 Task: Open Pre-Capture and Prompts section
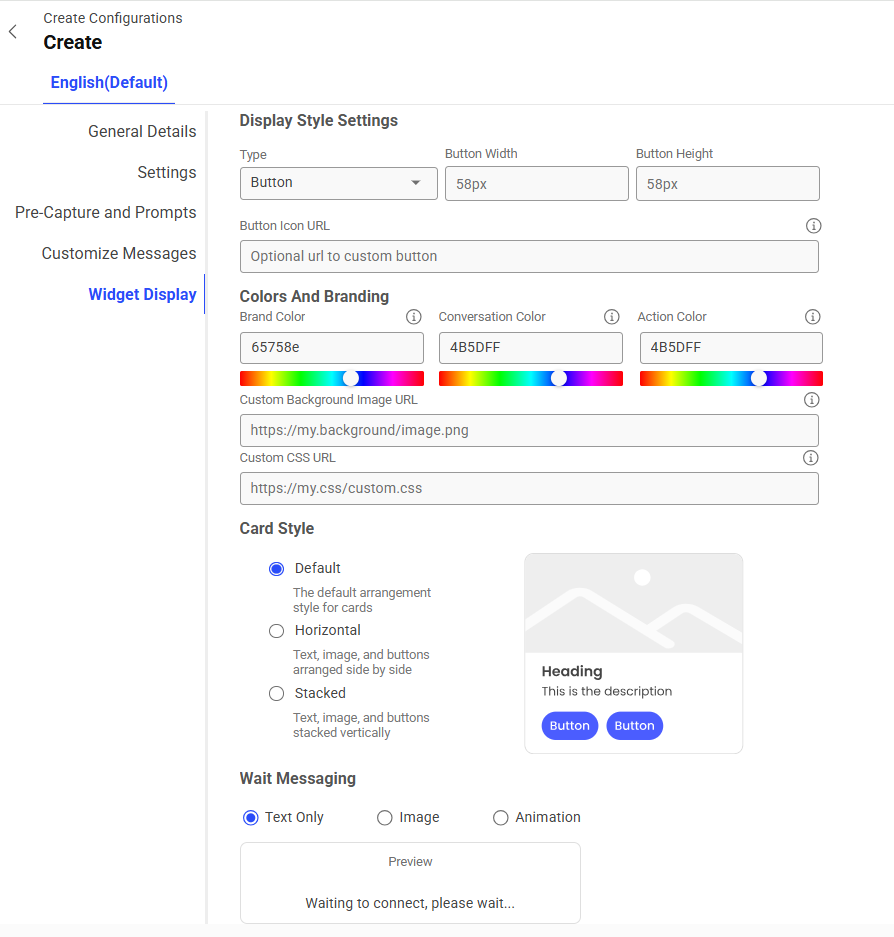point(105,213)
